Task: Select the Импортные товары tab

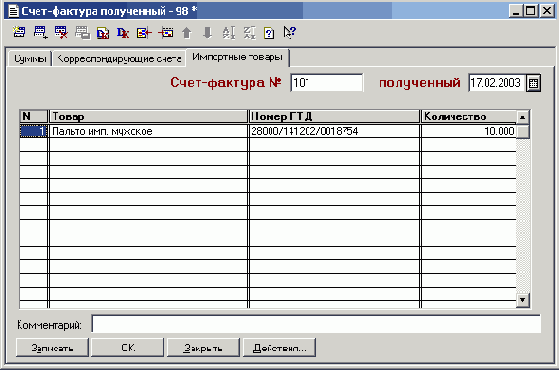Action: [x=237, y=57]
